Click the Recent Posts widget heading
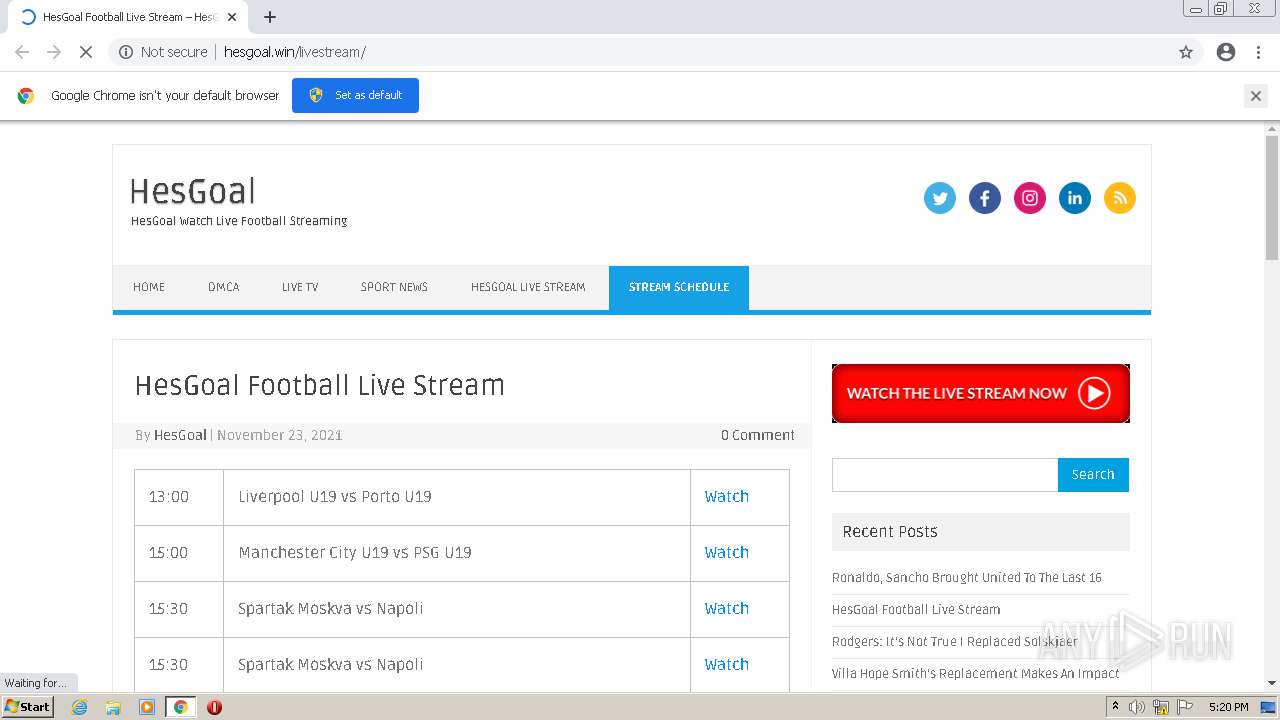 click(x=981, y=532)
